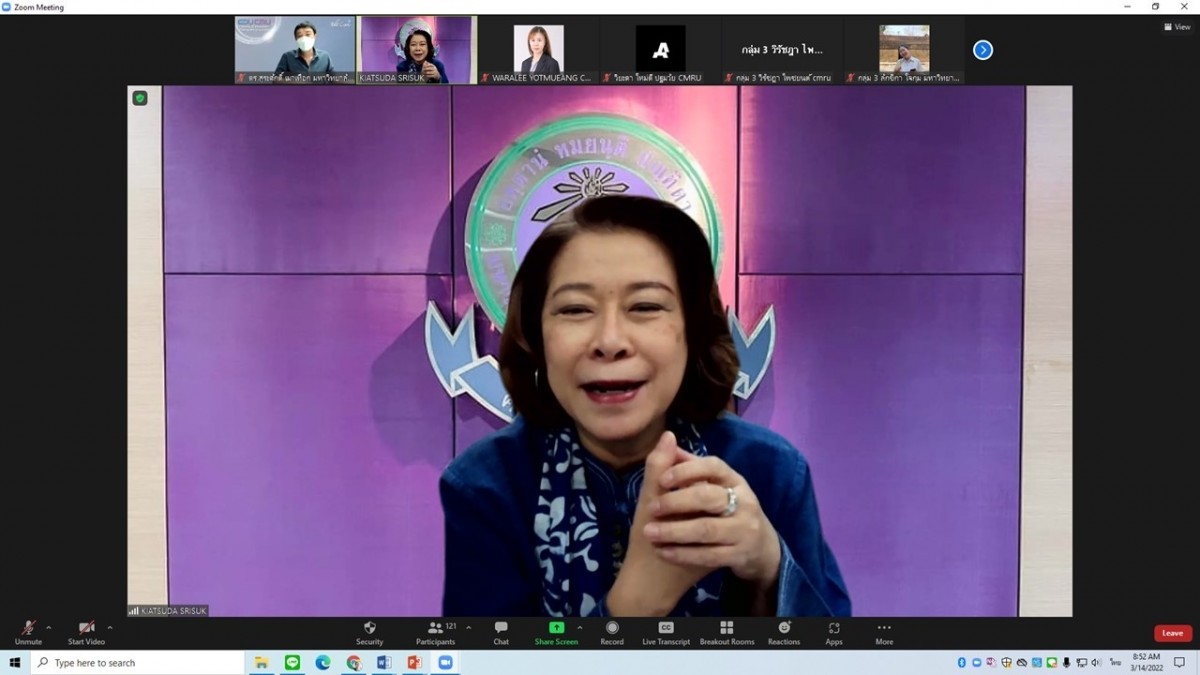The width and height of the screenshot is (1200, 675).
Task: Open Breakout Rooms
Action: 727,633
